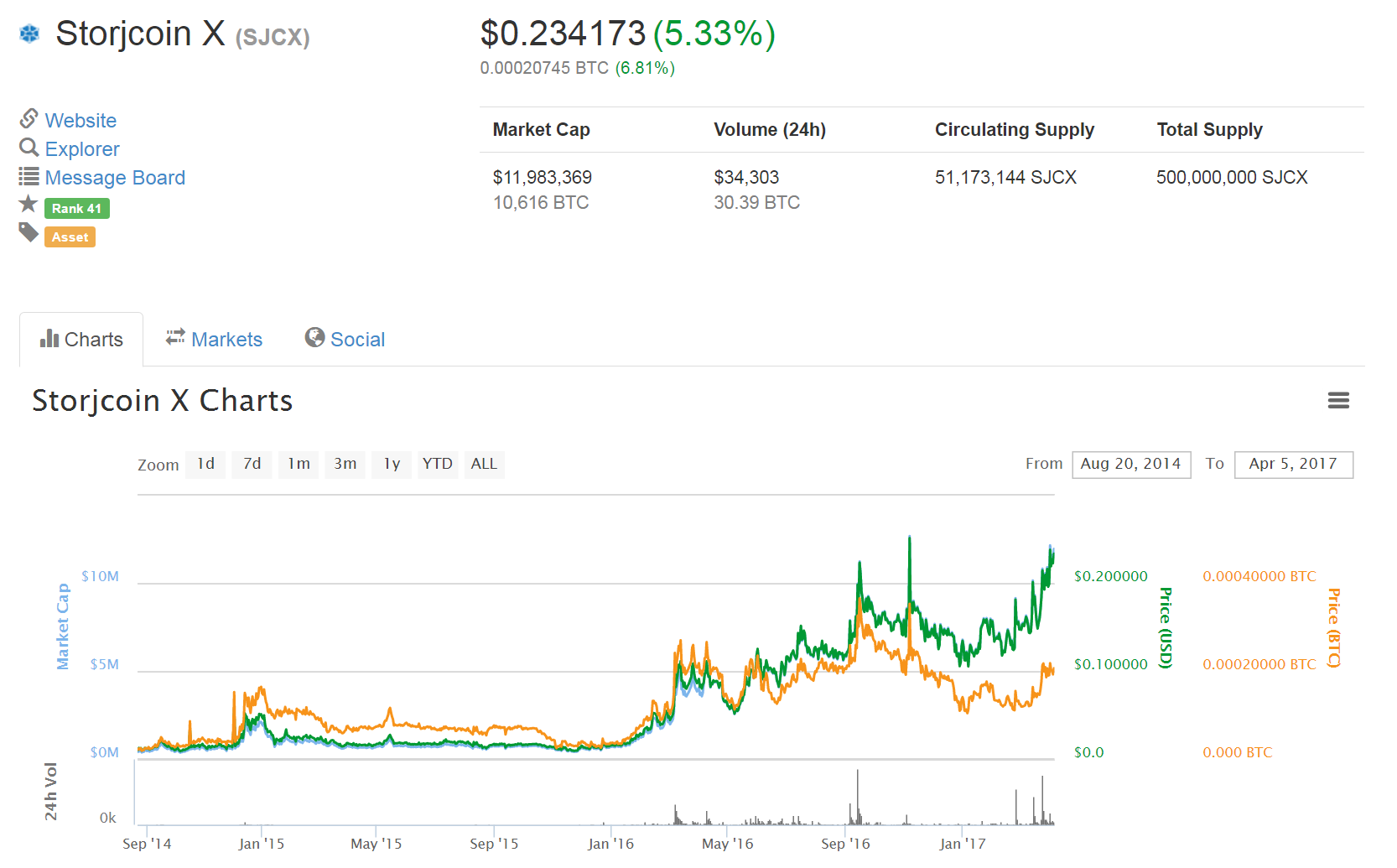Click the list icon beside Message Board
The height and width of the screenshot is (868, 1397).
coord(29,176)
